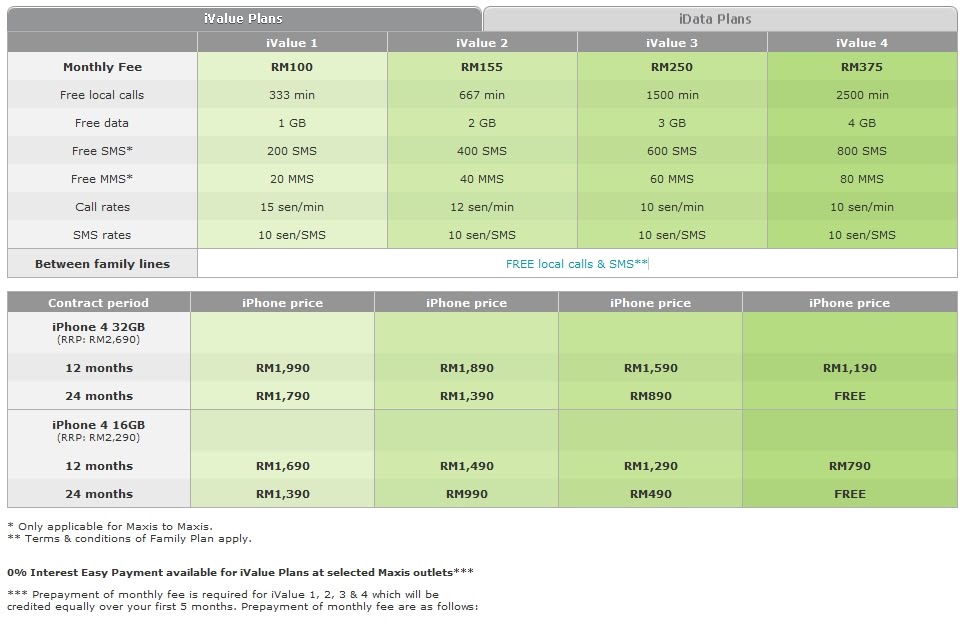Click the iValue 1 column header
This screenshot has height=621, width=963.
pyautogui.click(x=291, y=42)
